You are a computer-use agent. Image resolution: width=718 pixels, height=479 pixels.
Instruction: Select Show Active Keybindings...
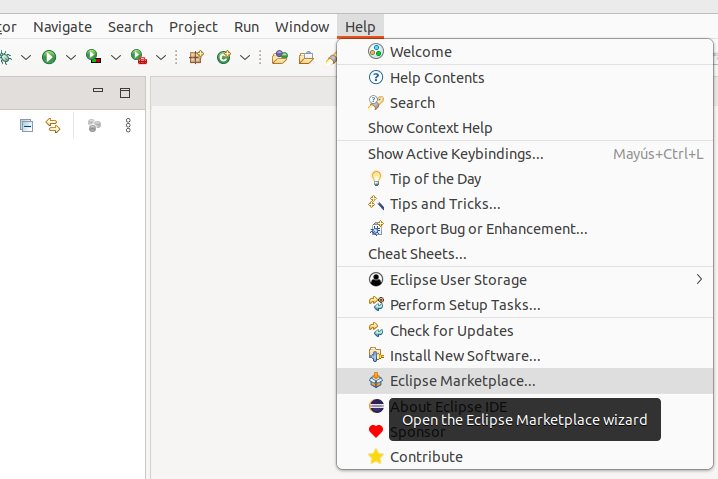(525, 154)
